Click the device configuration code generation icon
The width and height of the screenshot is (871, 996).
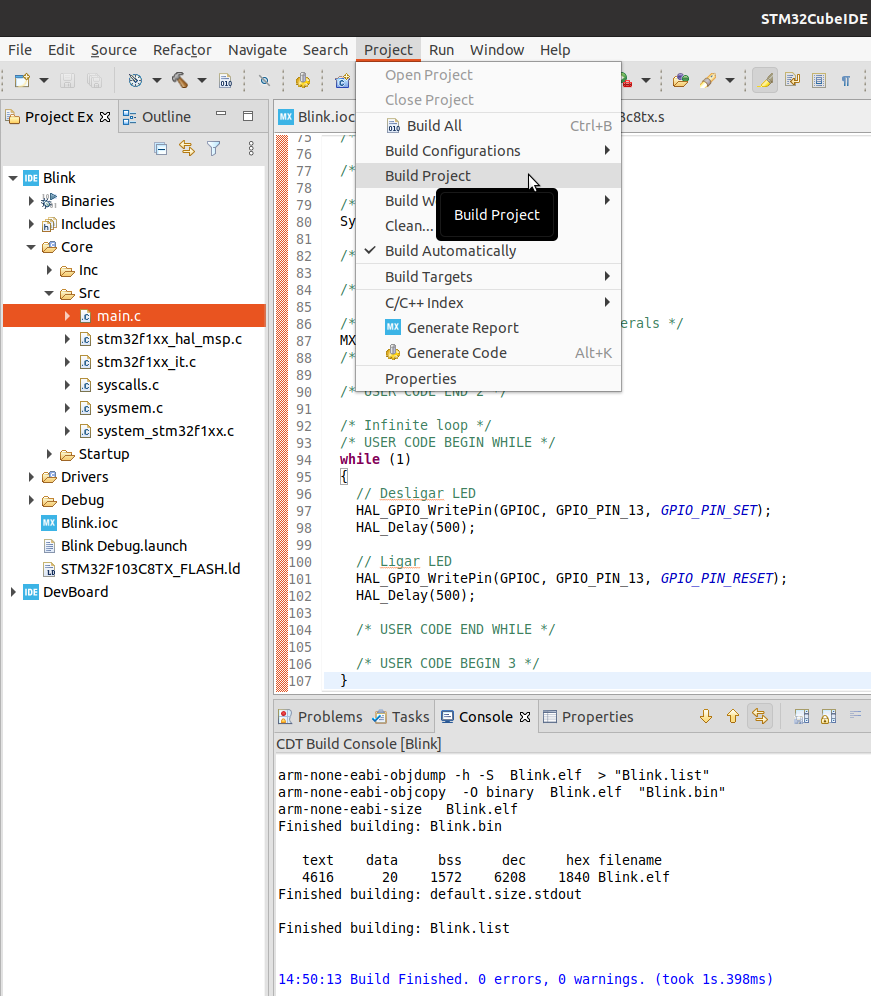[303, 81]
